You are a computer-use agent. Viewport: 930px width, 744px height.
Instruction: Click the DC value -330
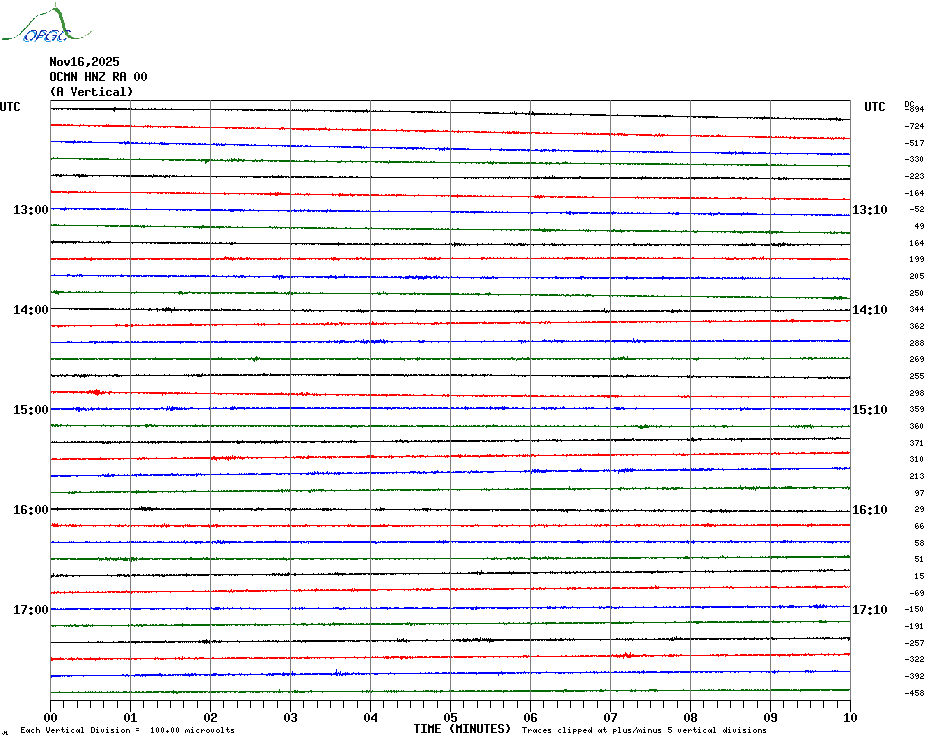(x=914, y=160)
